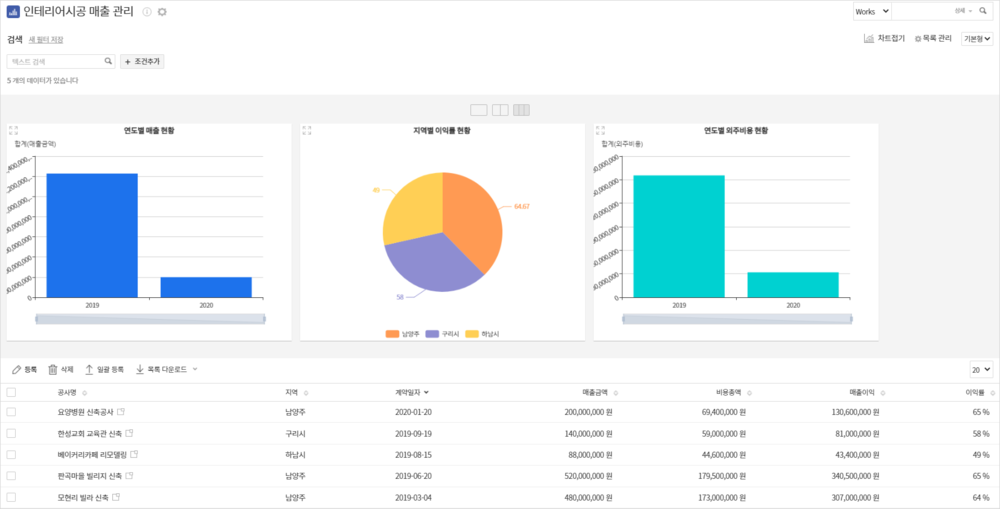Expand the 연도별 매출 현황 chart to fullscreen
This screenshot has height=509, width=1000.
pos(14,130)
